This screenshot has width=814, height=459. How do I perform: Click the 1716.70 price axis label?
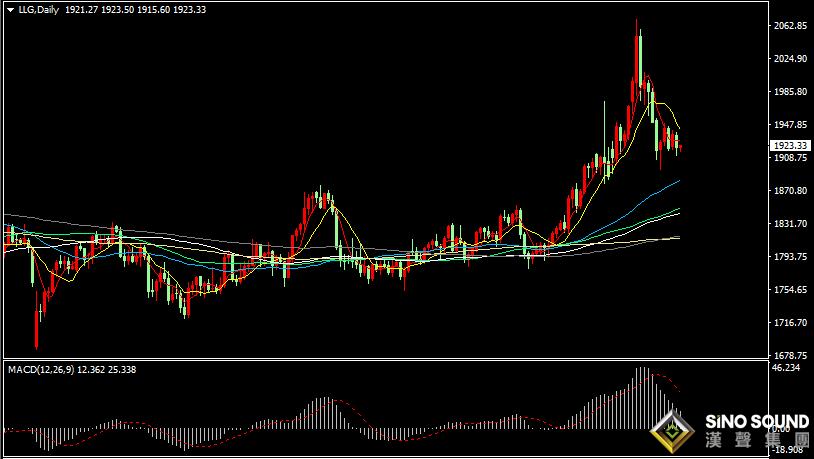click(790, 323)
